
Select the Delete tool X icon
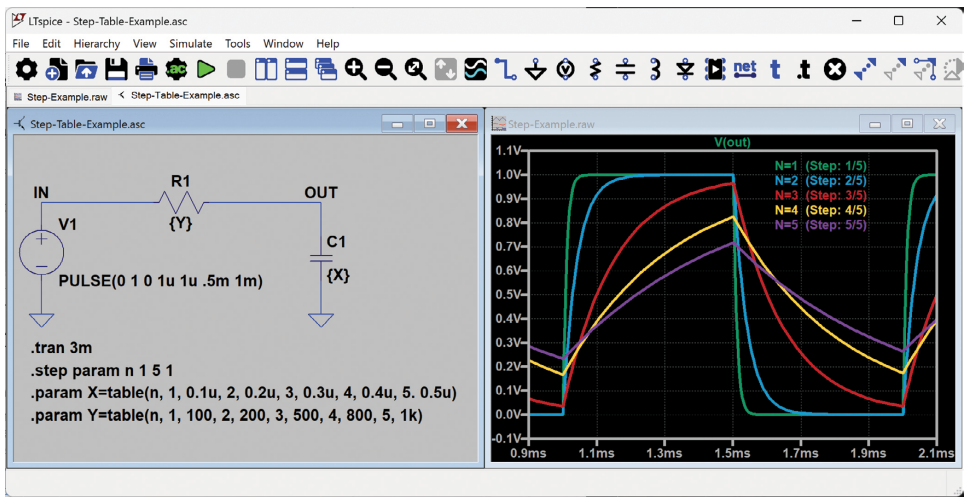(x=834, y=69)
